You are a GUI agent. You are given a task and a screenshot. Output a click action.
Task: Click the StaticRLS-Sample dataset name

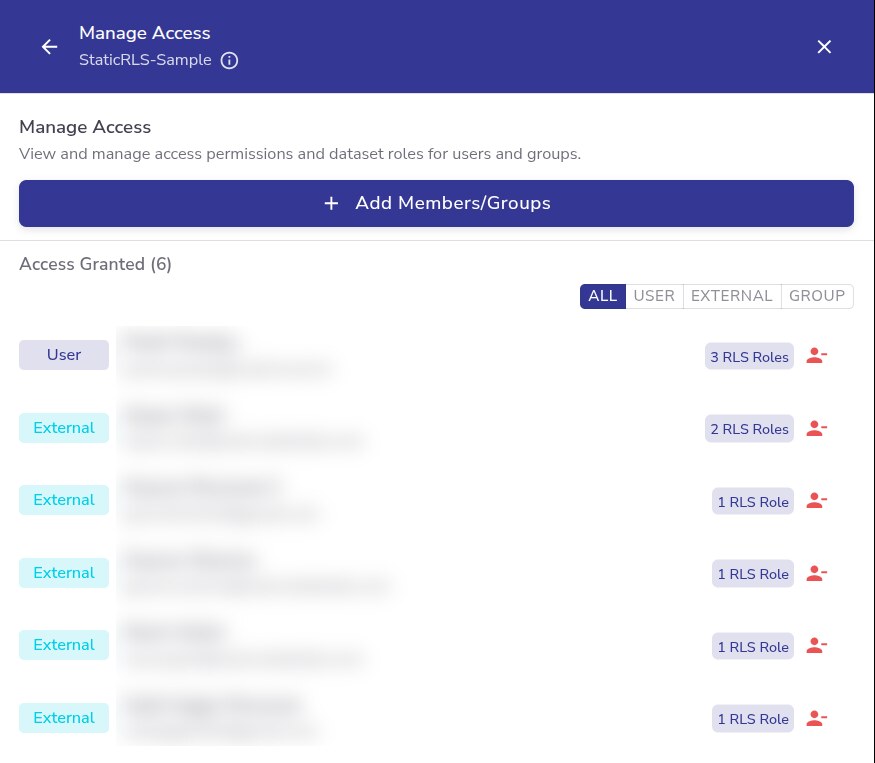click(x=145, y=60)
